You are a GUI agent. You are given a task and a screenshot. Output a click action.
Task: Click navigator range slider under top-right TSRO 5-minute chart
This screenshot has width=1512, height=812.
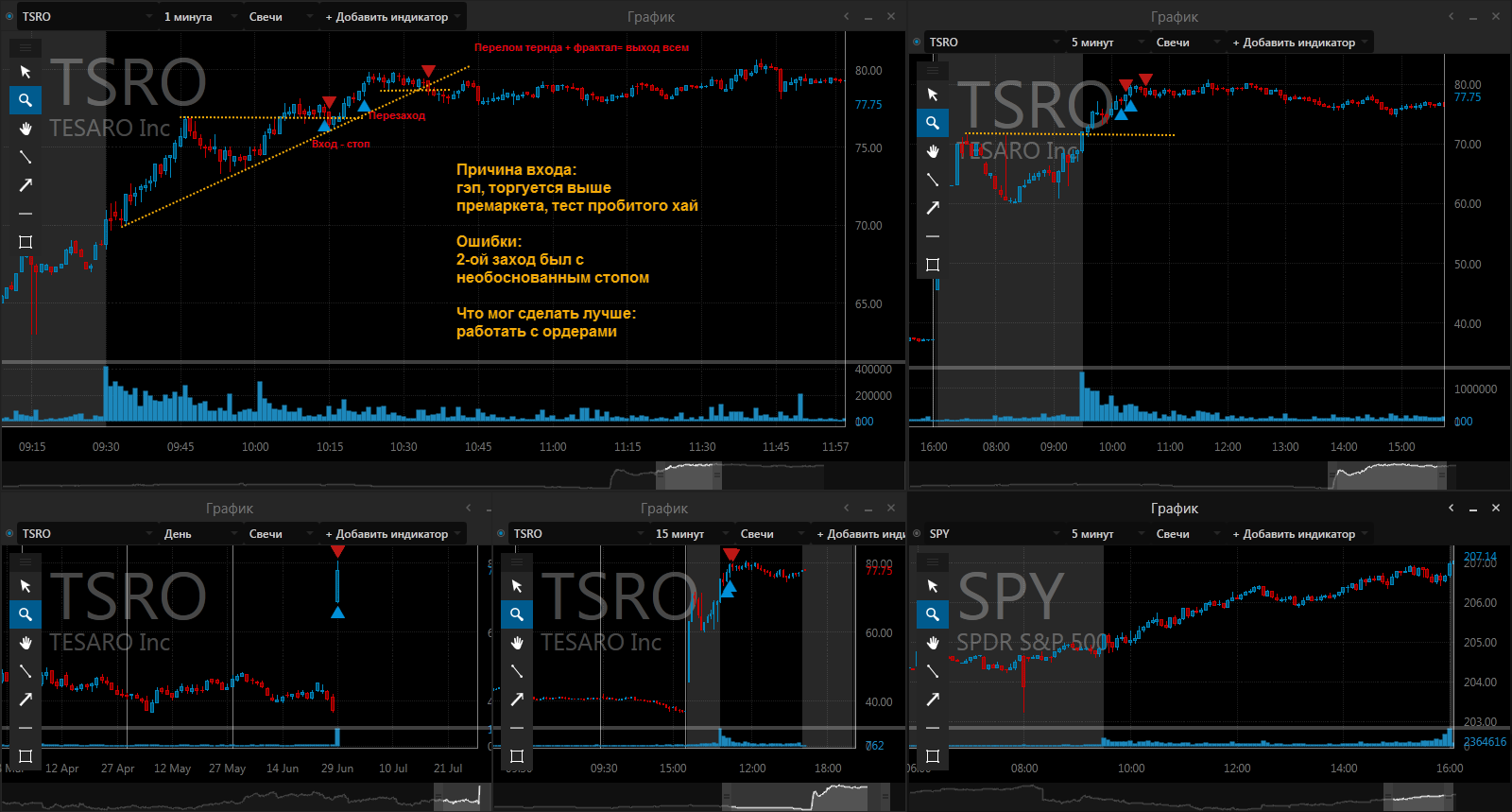1387,475
